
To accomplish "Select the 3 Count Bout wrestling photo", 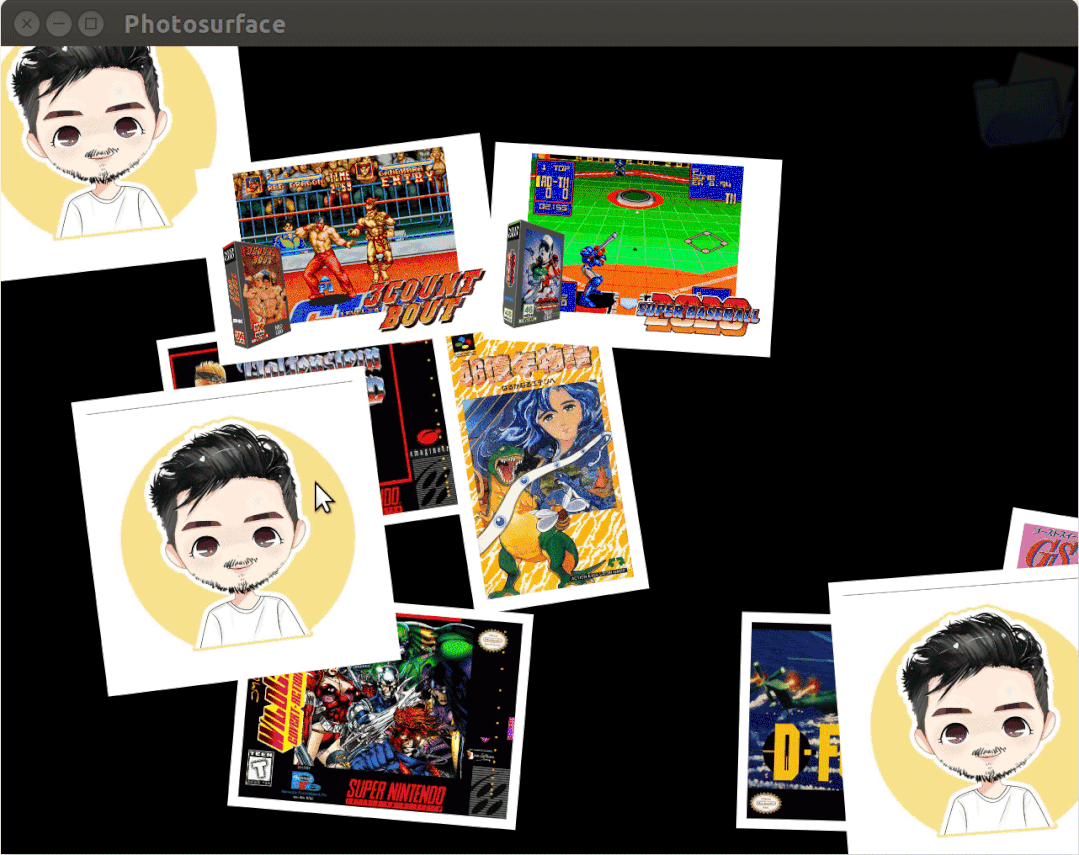I will pos(349,246).
